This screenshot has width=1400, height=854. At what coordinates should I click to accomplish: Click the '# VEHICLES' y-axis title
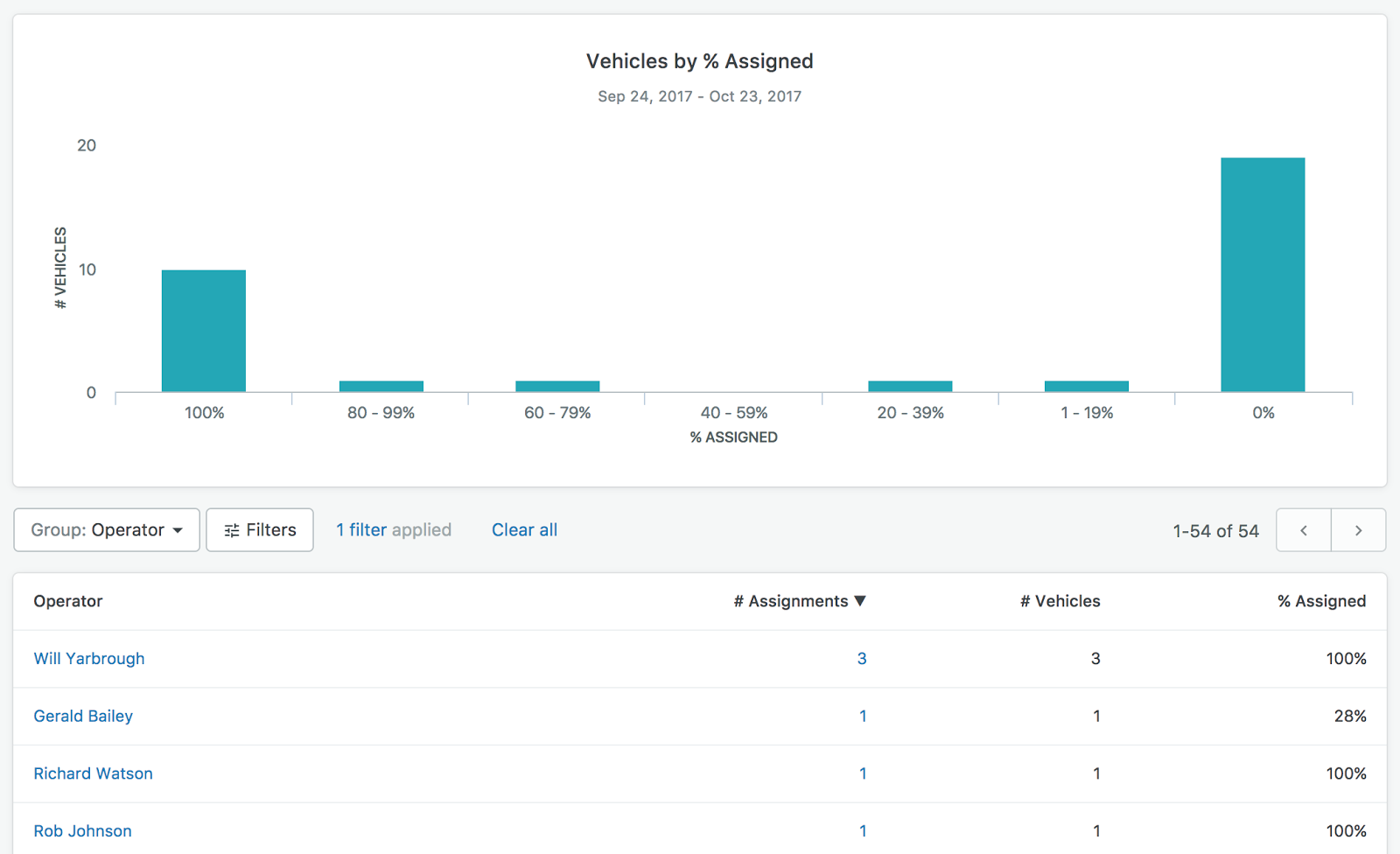60,268
